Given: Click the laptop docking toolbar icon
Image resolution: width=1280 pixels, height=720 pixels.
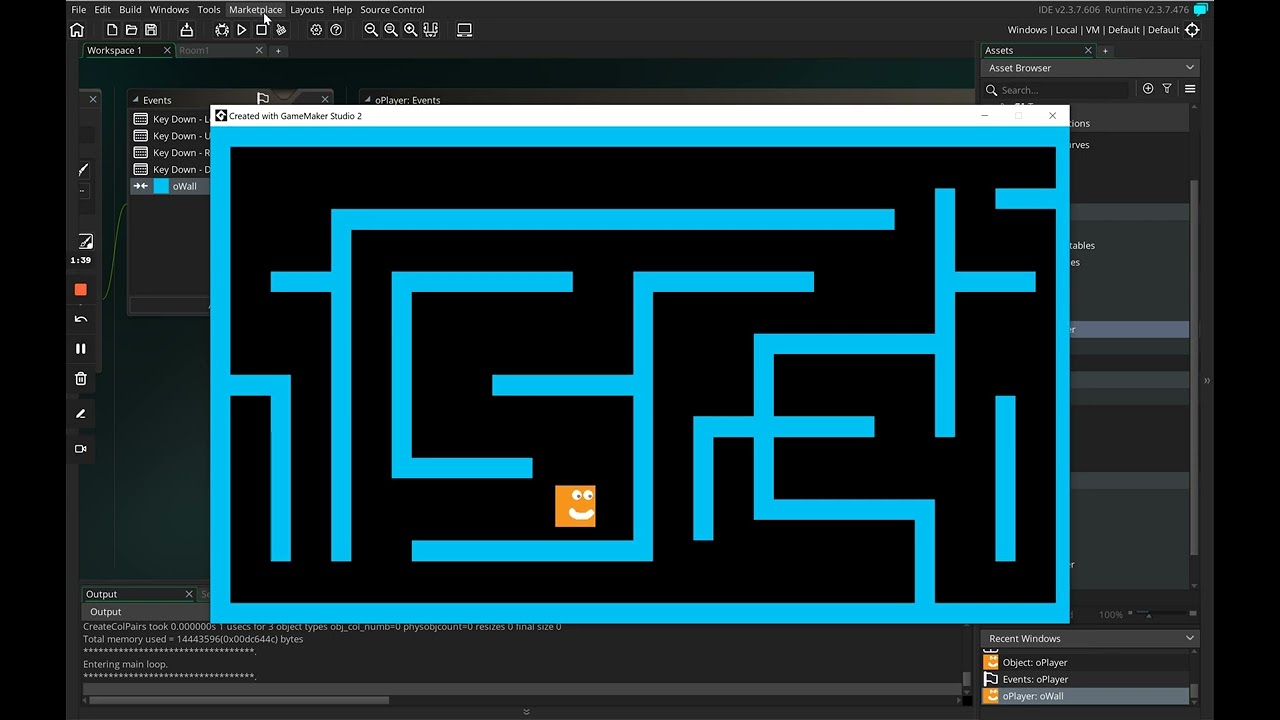Looking at the screenshot, I should click(x=464, y=30).
